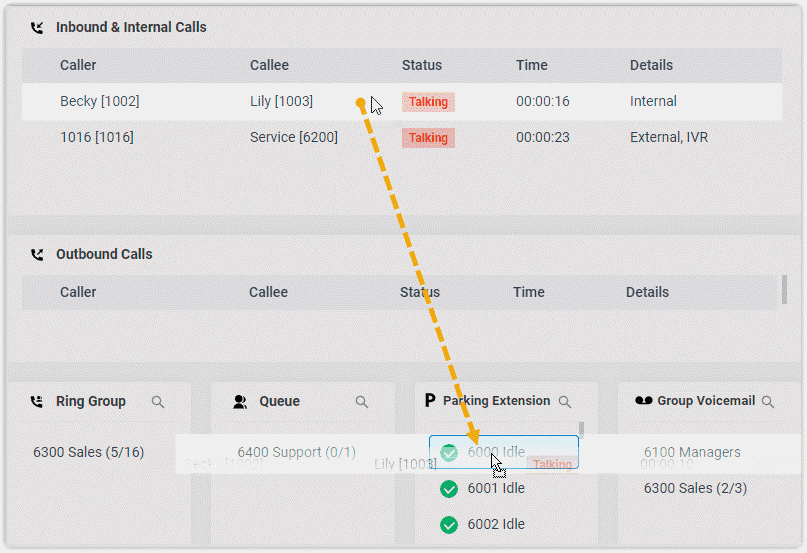This screenshot has width=807, height=553.
Task: Click the 6001 Idle green check icon
Action: coord(449,489)
